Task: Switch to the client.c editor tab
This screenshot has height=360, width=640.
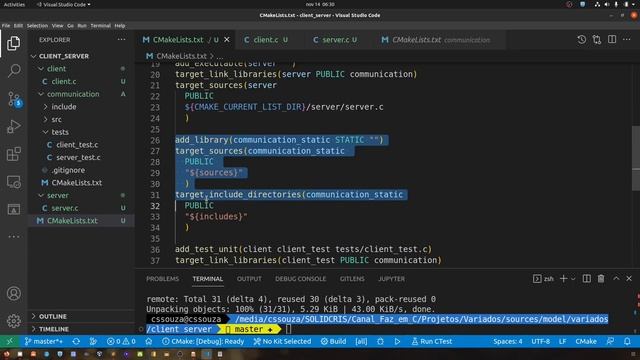Action: click(x=266, y=40)
